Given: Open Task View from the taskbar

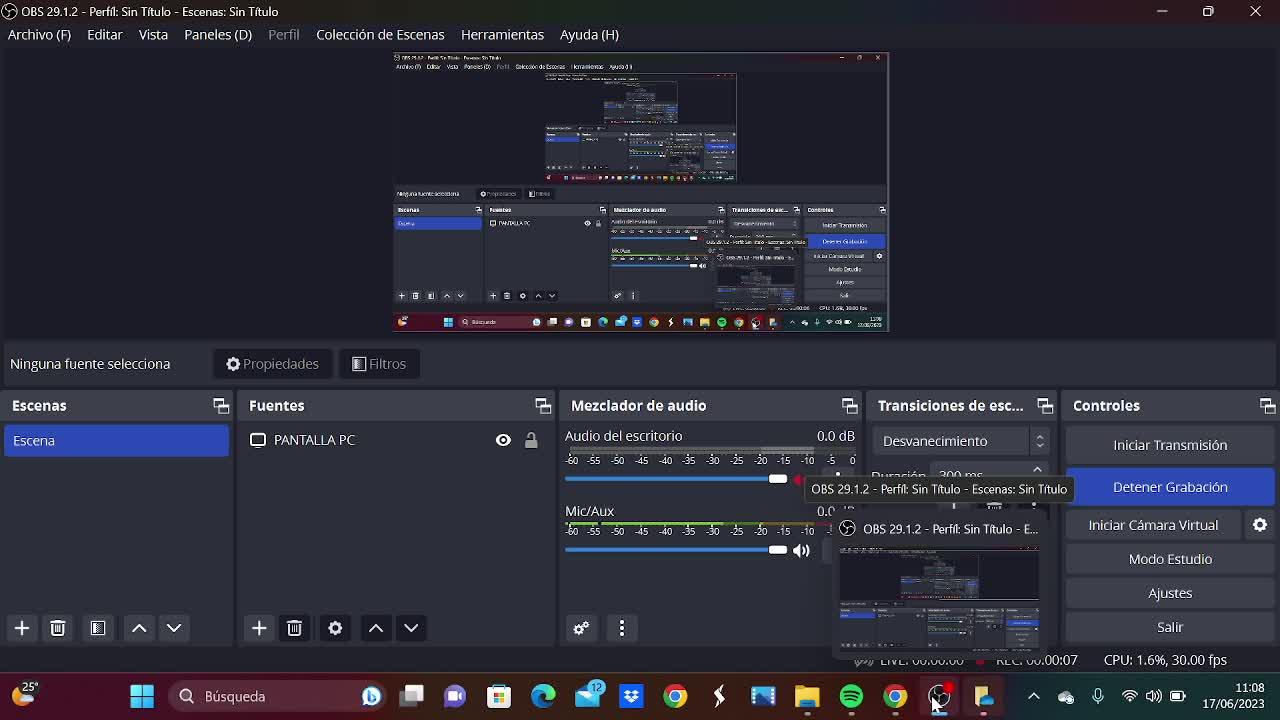Looking at the screenshot, I should [x=412, y=696].
